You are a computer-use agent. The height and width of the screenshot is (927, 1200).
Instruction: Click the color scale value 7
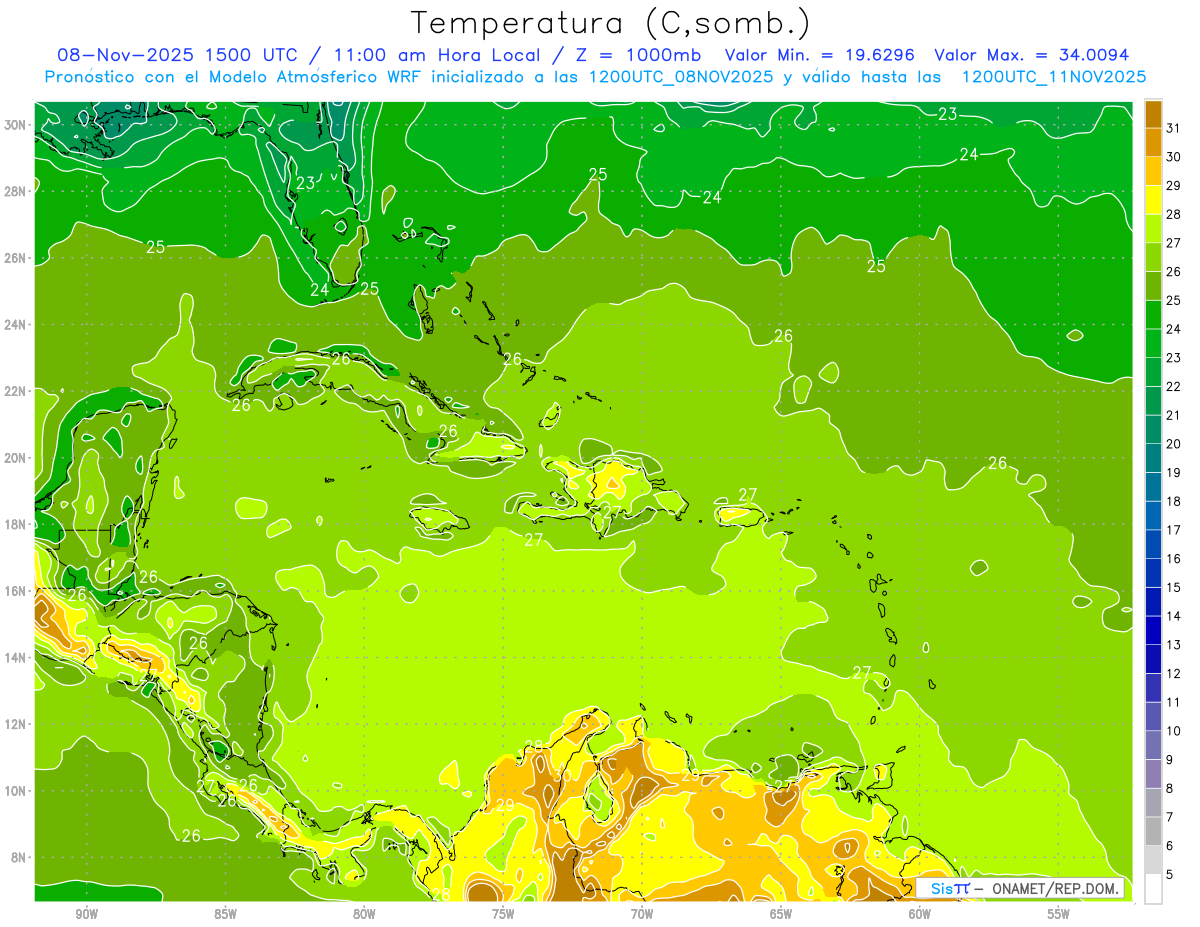pyautogui.click(x=1170, y=817)
